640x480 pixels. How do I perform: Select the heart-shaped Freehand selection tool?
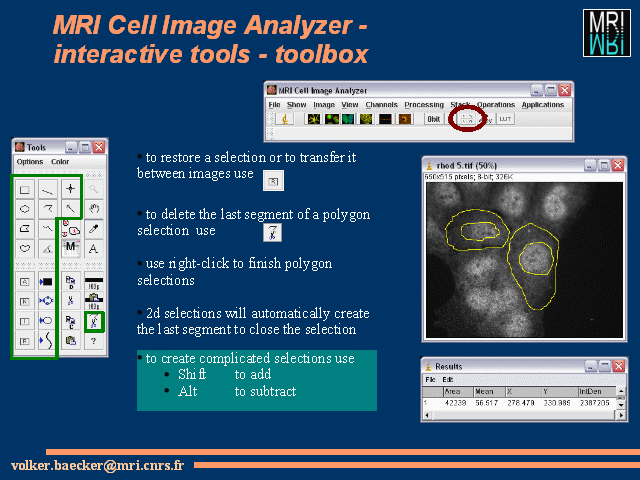25,248
